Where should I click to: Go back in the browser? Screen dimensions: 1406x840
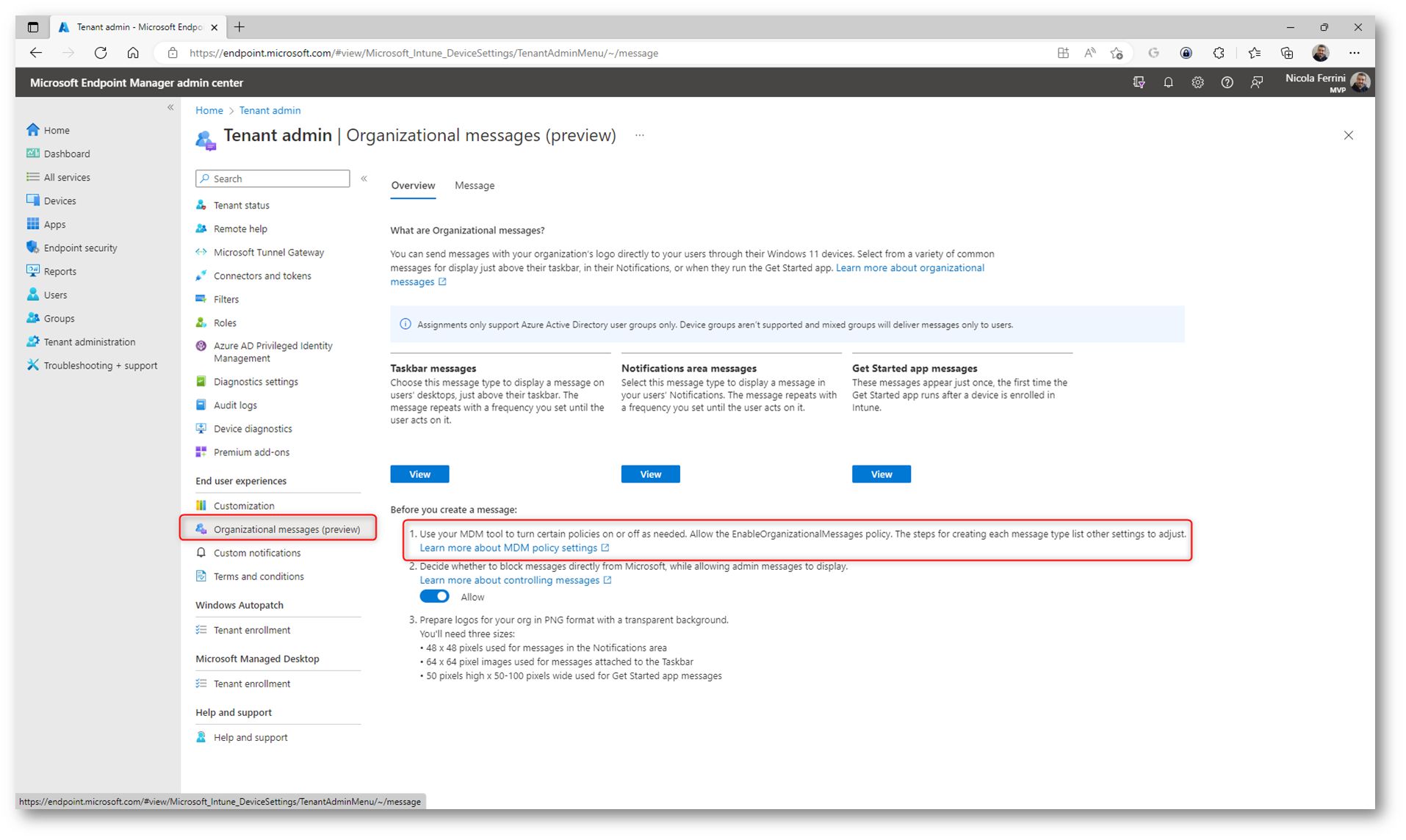point(36,53)
